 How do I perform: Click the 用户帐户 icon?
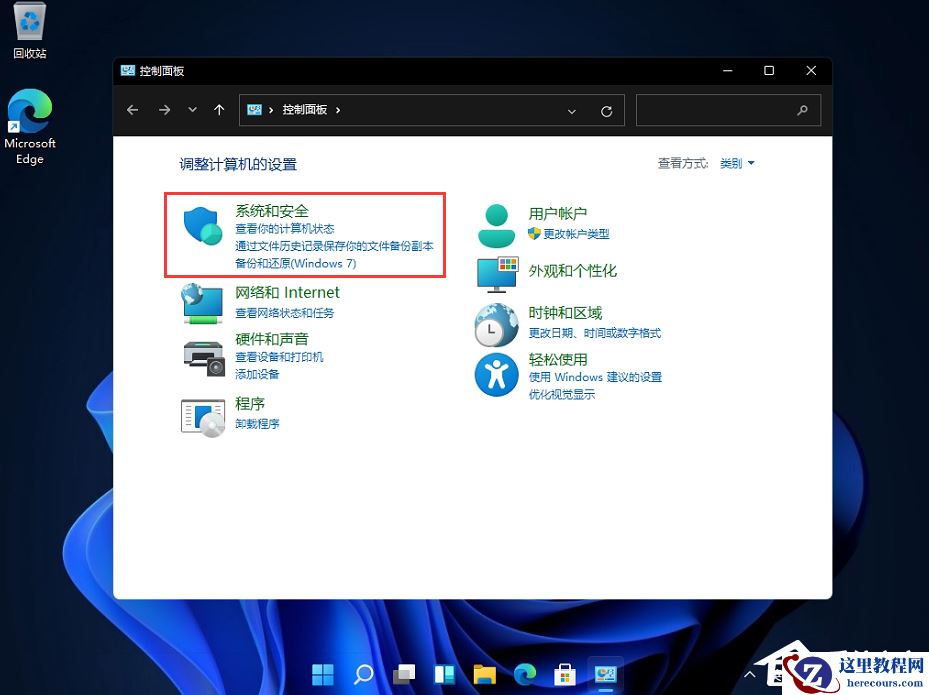pyautogui.click(x=496, y=224)
